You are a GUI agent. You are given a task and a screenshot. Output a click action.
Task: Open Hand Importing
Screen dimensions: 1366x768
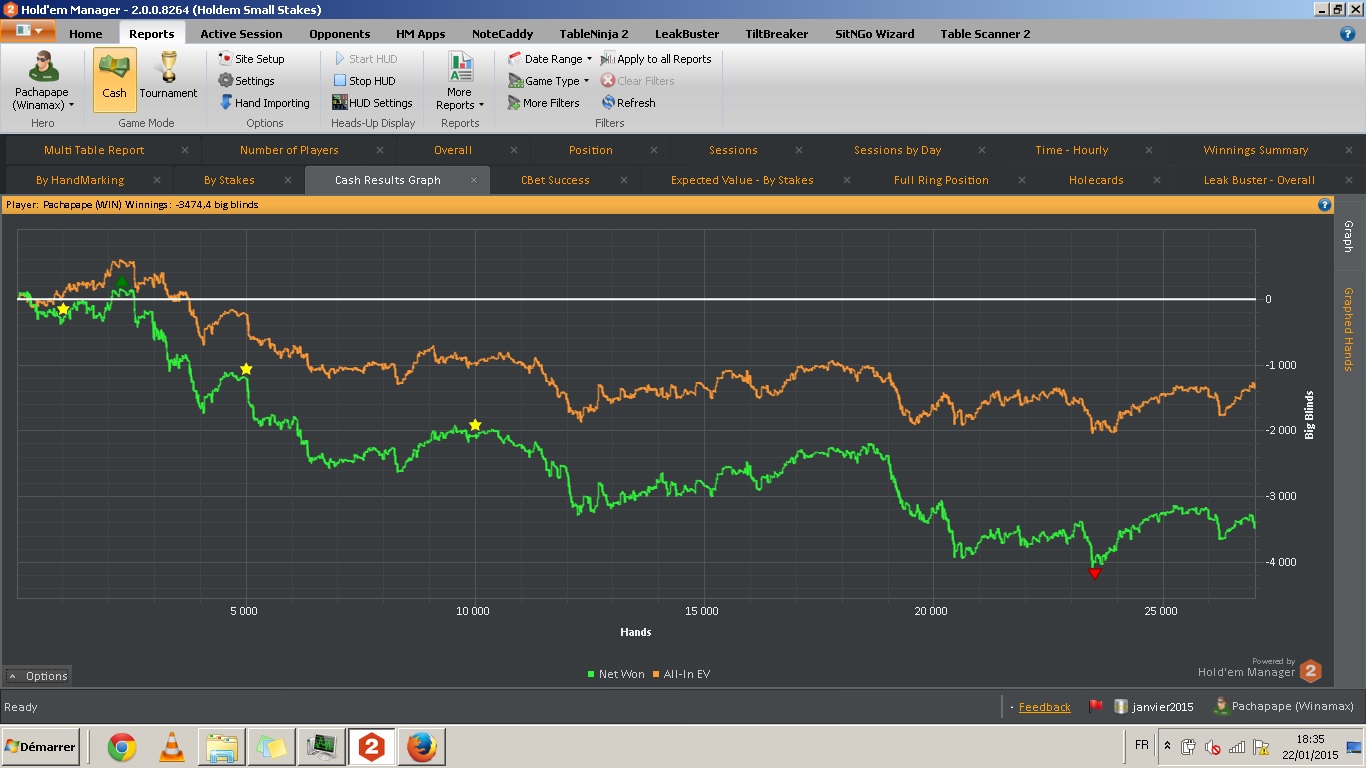(264, 103)
